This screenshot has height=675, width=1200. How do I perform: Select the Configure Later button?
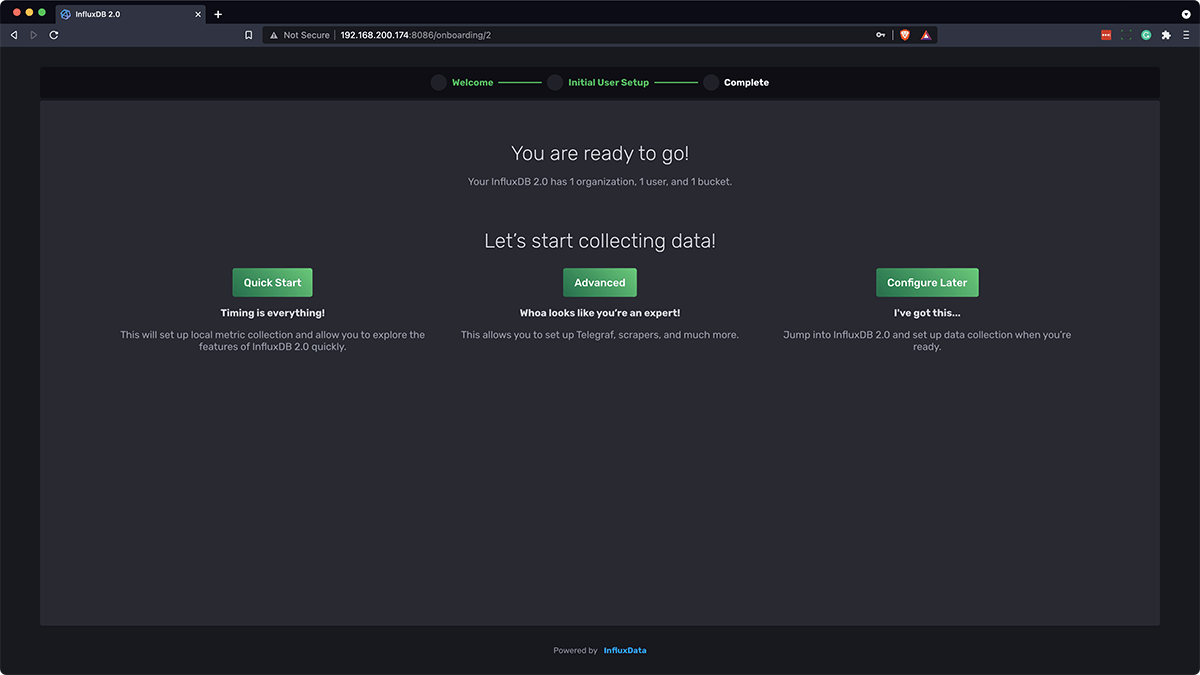[927, 282]
